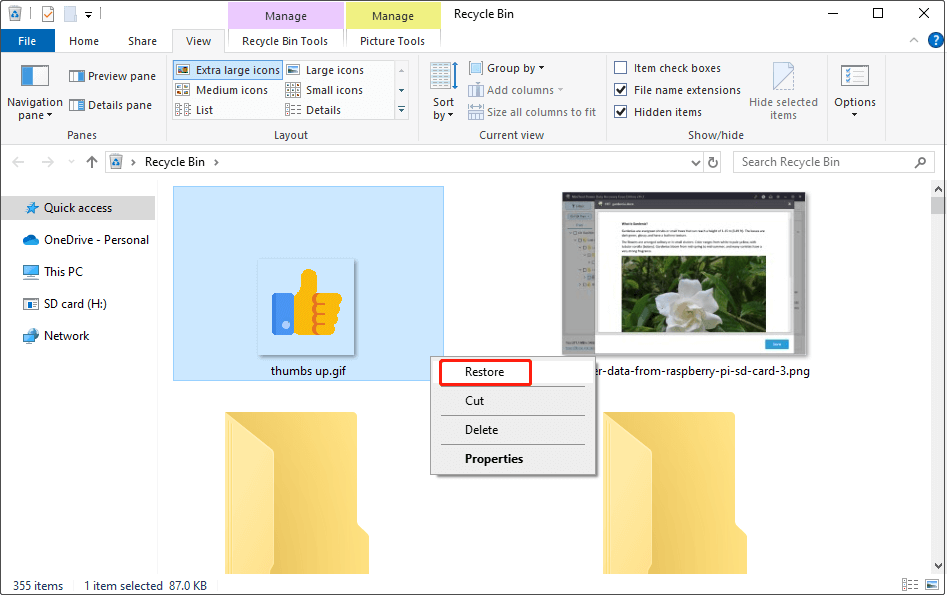Go up one level with Up arrow

tap(92, 162)
